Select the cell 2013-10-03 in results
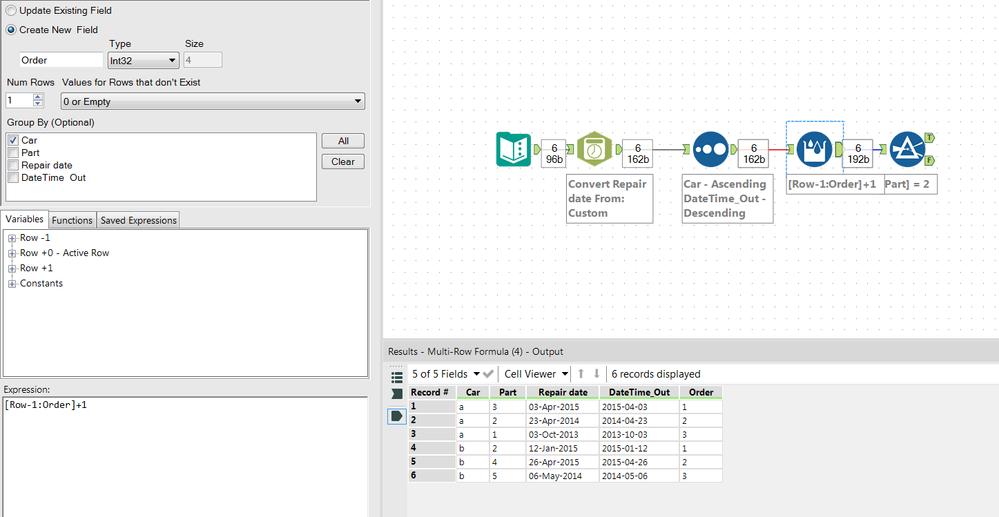Image resolution: width=999 pixels, height=517 pixels. (640, 434)
